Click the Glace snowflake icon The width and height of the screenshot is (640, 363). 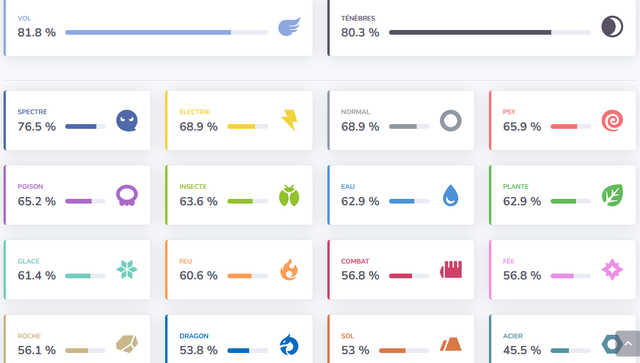(127, 269)
